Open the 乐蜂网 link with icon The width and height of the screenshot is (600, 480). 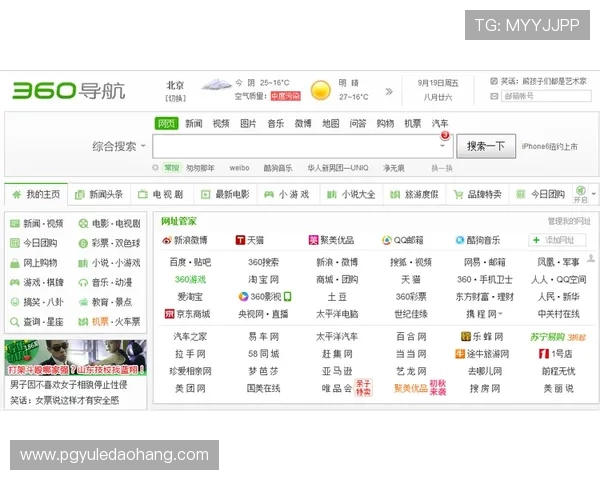tap(482, 336)
